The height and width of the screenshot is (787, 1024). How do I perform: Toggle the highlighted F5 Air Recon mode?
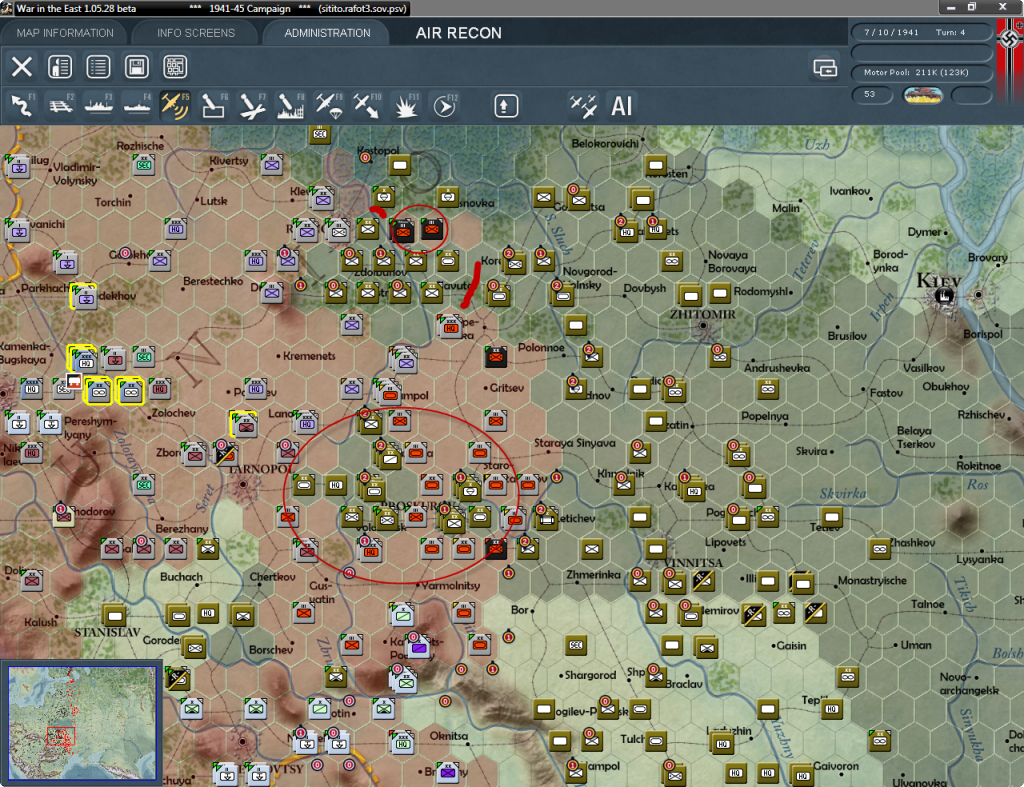coord(175,105)
